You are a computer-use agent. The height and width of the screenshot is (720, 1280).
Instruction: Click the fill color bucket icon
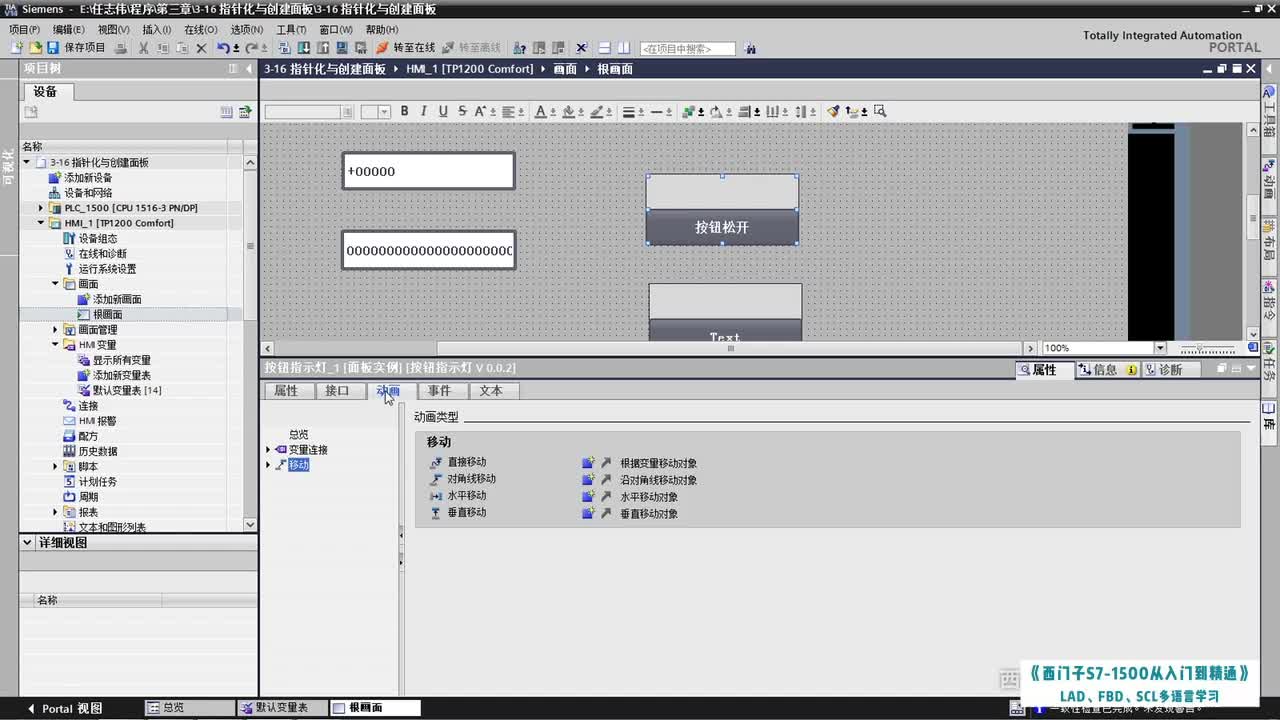(x=568, y=111)
